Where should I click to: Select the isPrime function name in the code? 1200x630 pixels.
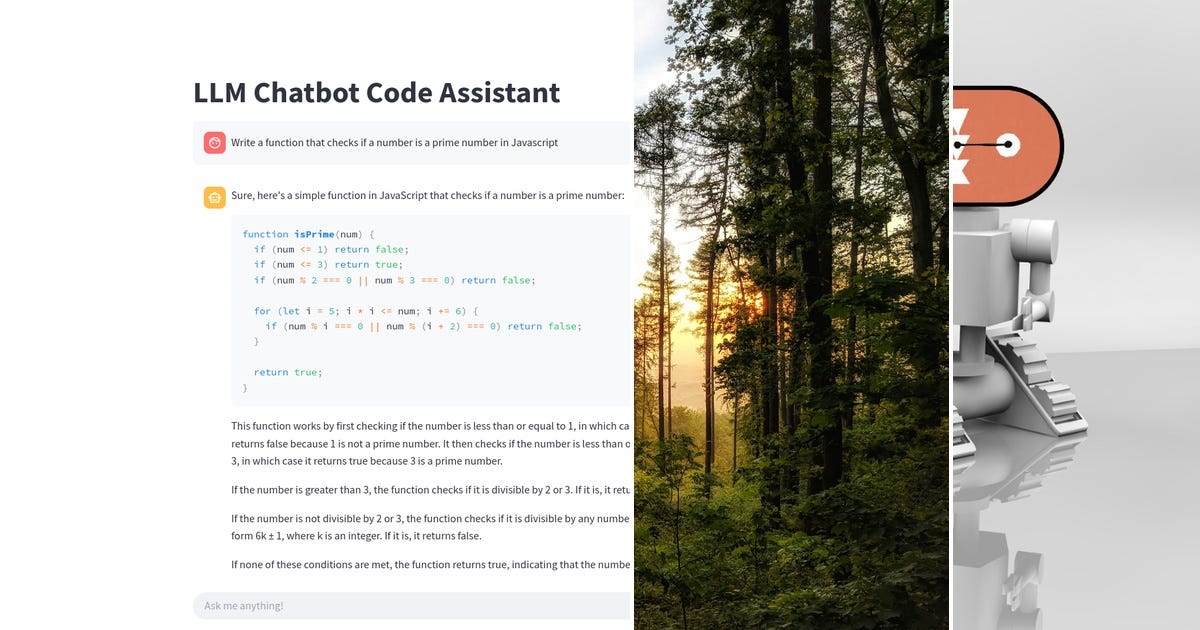click(x=313, y=233)
